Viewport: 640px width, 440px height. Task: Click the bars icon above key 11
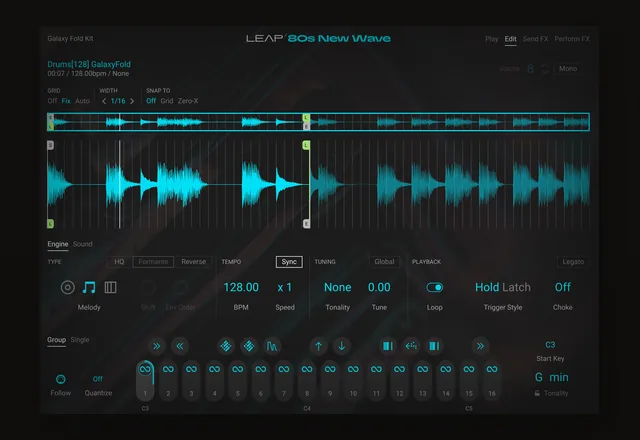(x=388, y=346)
